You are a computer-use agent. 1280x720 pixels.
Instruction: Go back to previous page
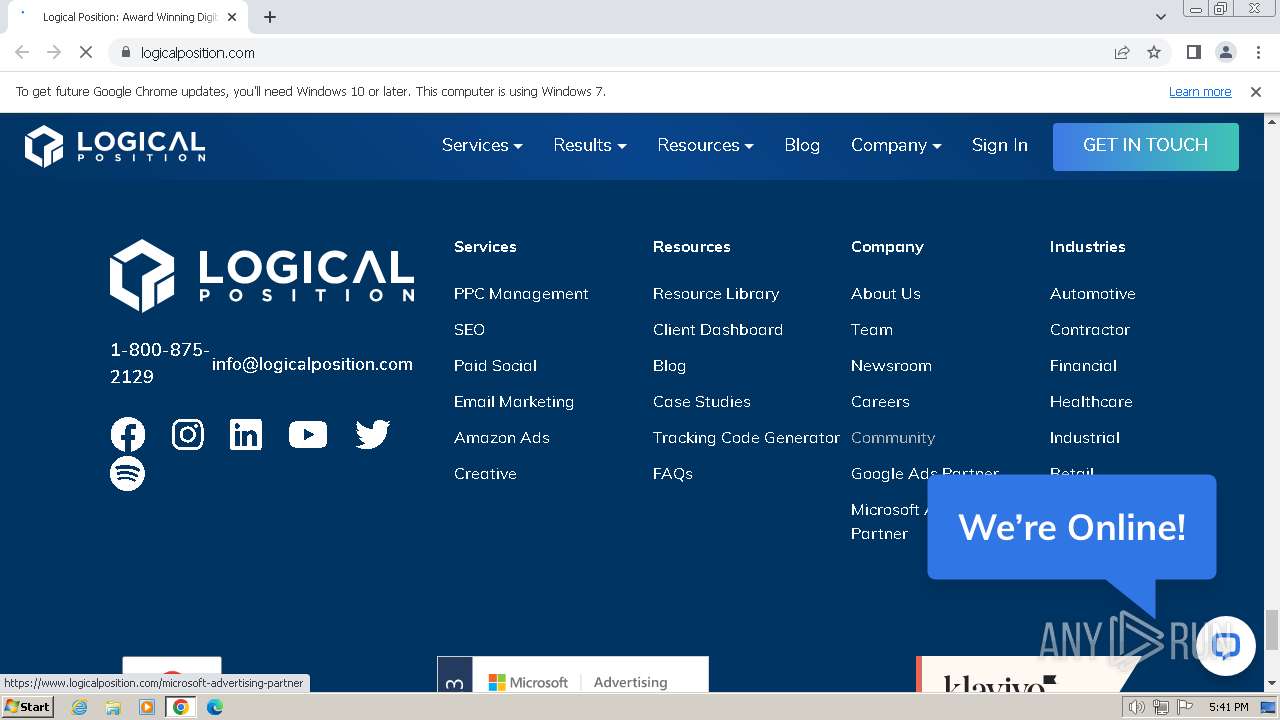[22, 53]
